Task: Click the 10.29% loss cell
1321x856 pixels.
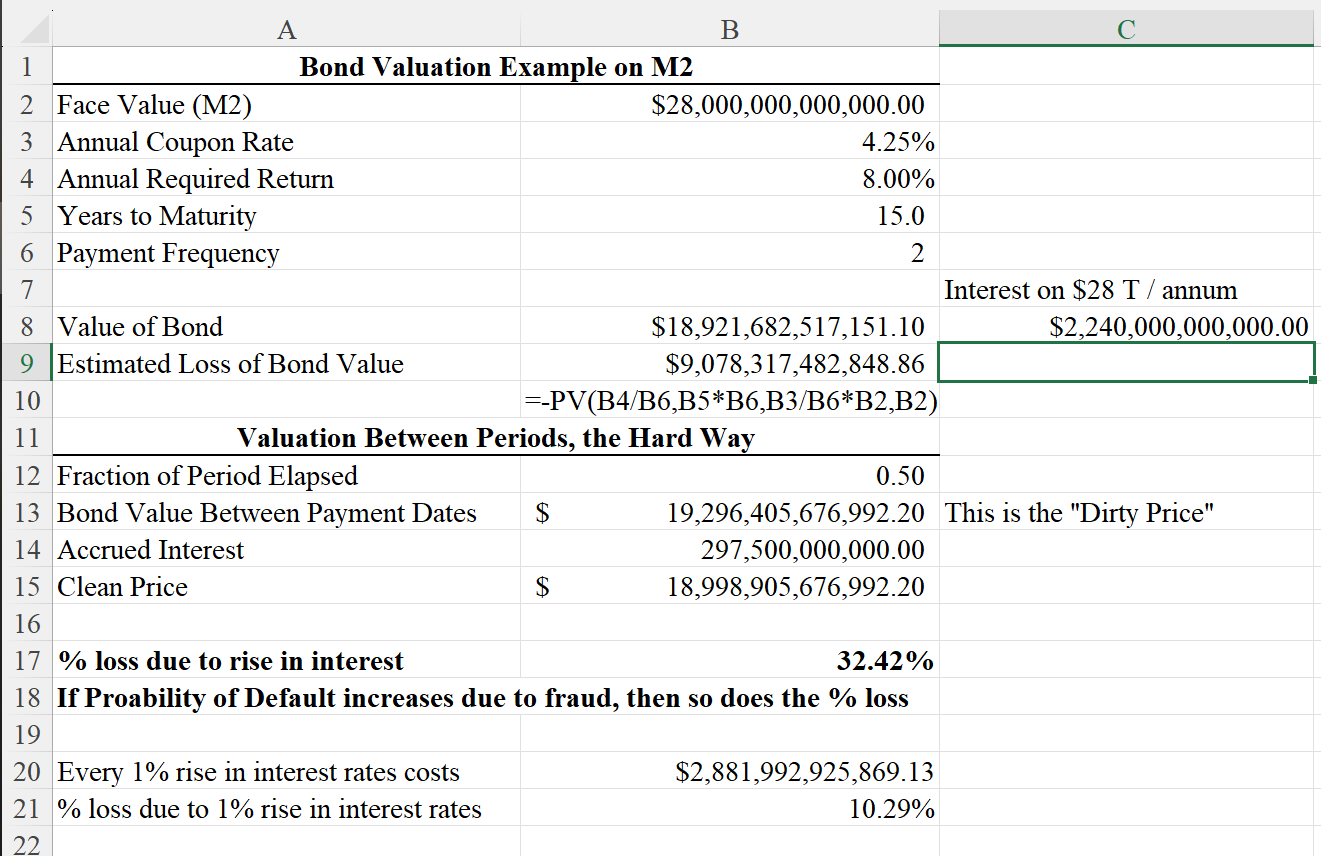Action: click(891, 809)
